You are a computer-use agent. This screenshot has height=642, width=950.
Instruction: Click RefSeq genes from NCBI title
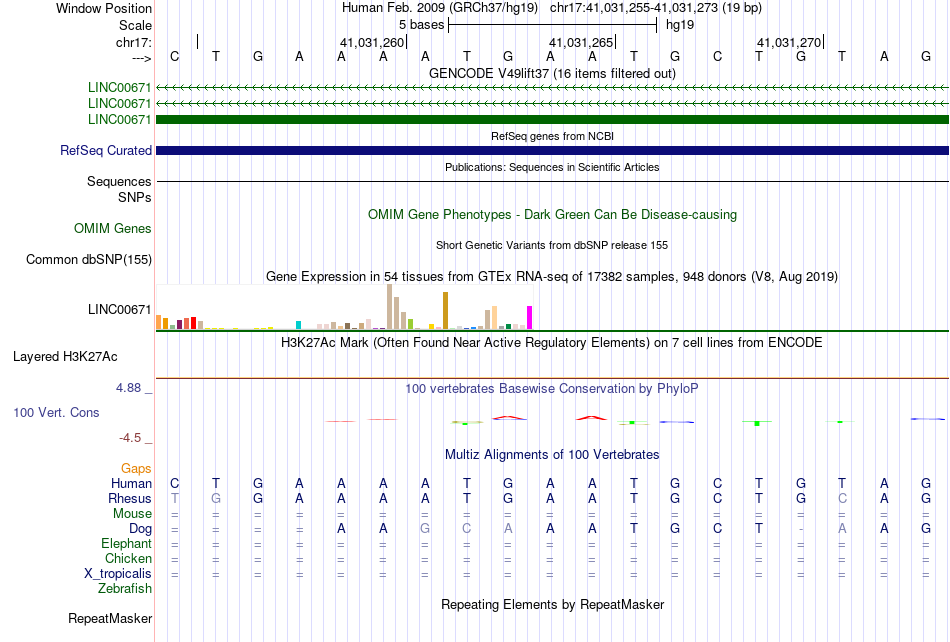tap(552, 136)
